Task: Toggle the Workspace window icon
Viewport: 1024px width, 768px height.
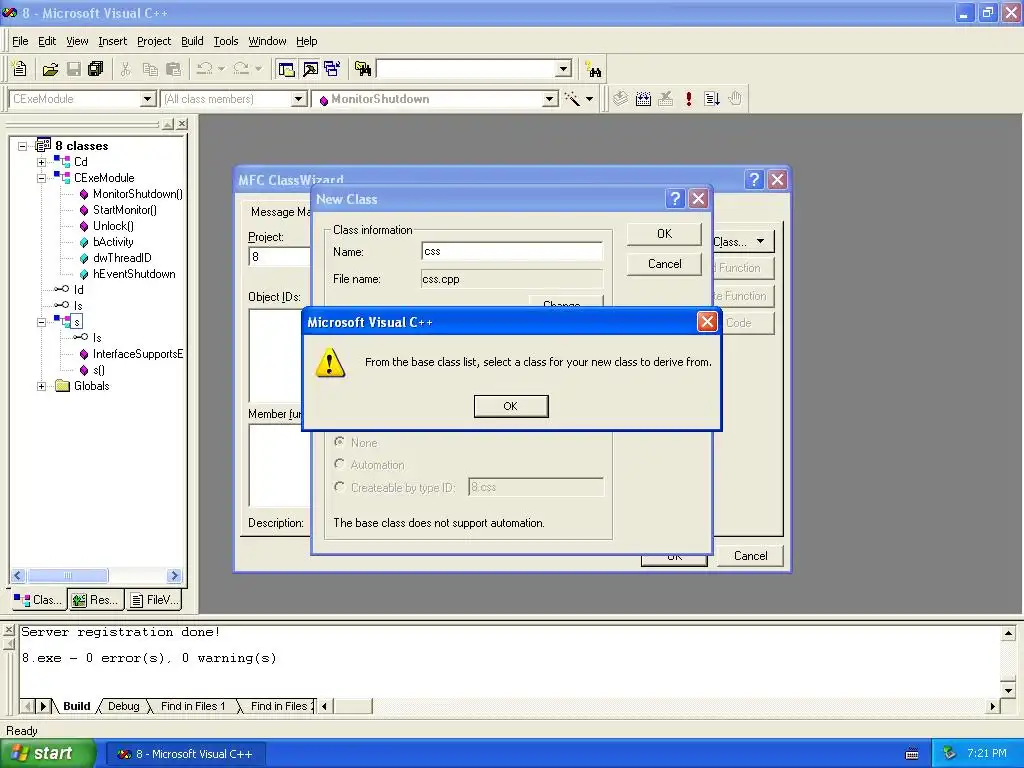Action: 286,69
